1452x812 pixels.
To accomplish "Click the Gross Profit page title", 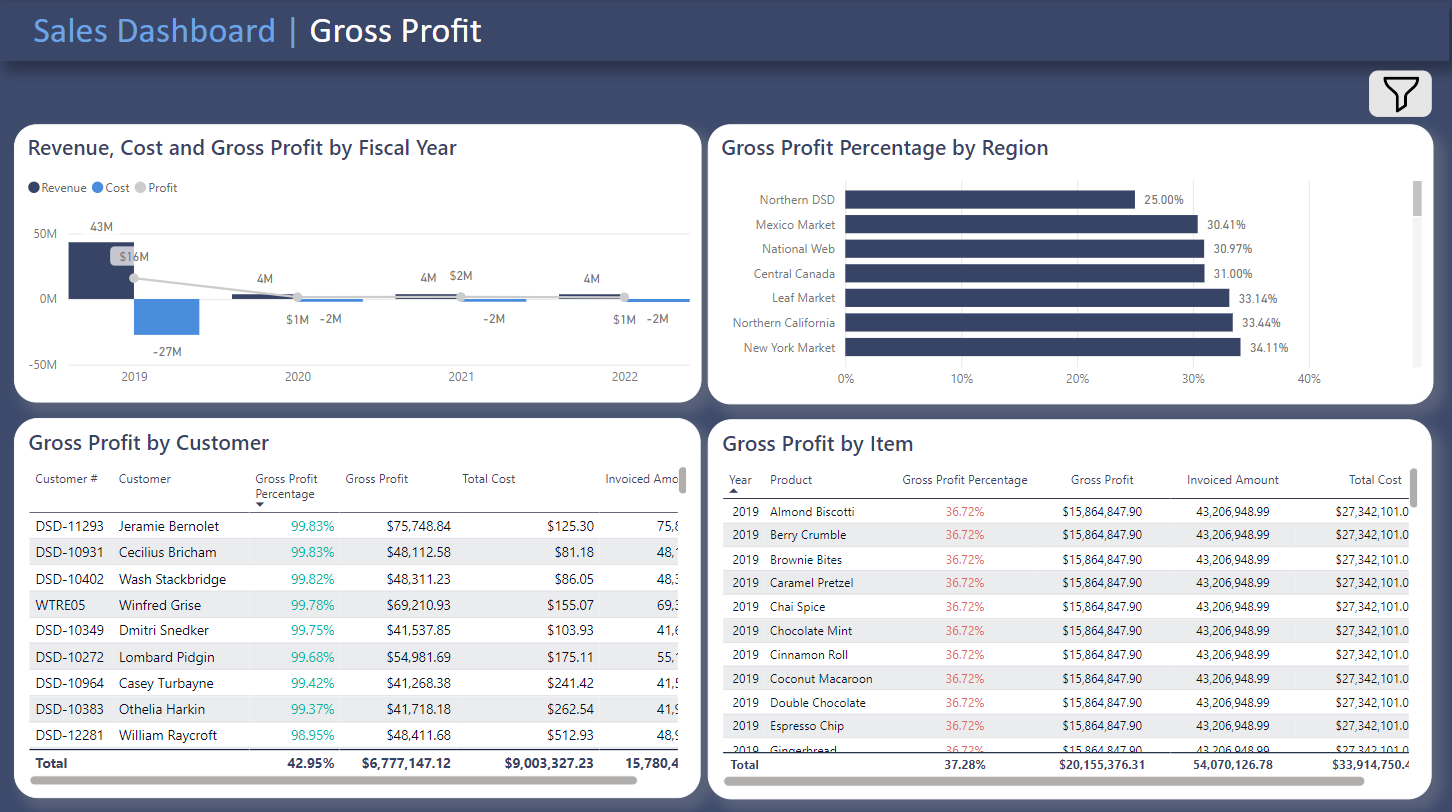I will click(395, 31).
